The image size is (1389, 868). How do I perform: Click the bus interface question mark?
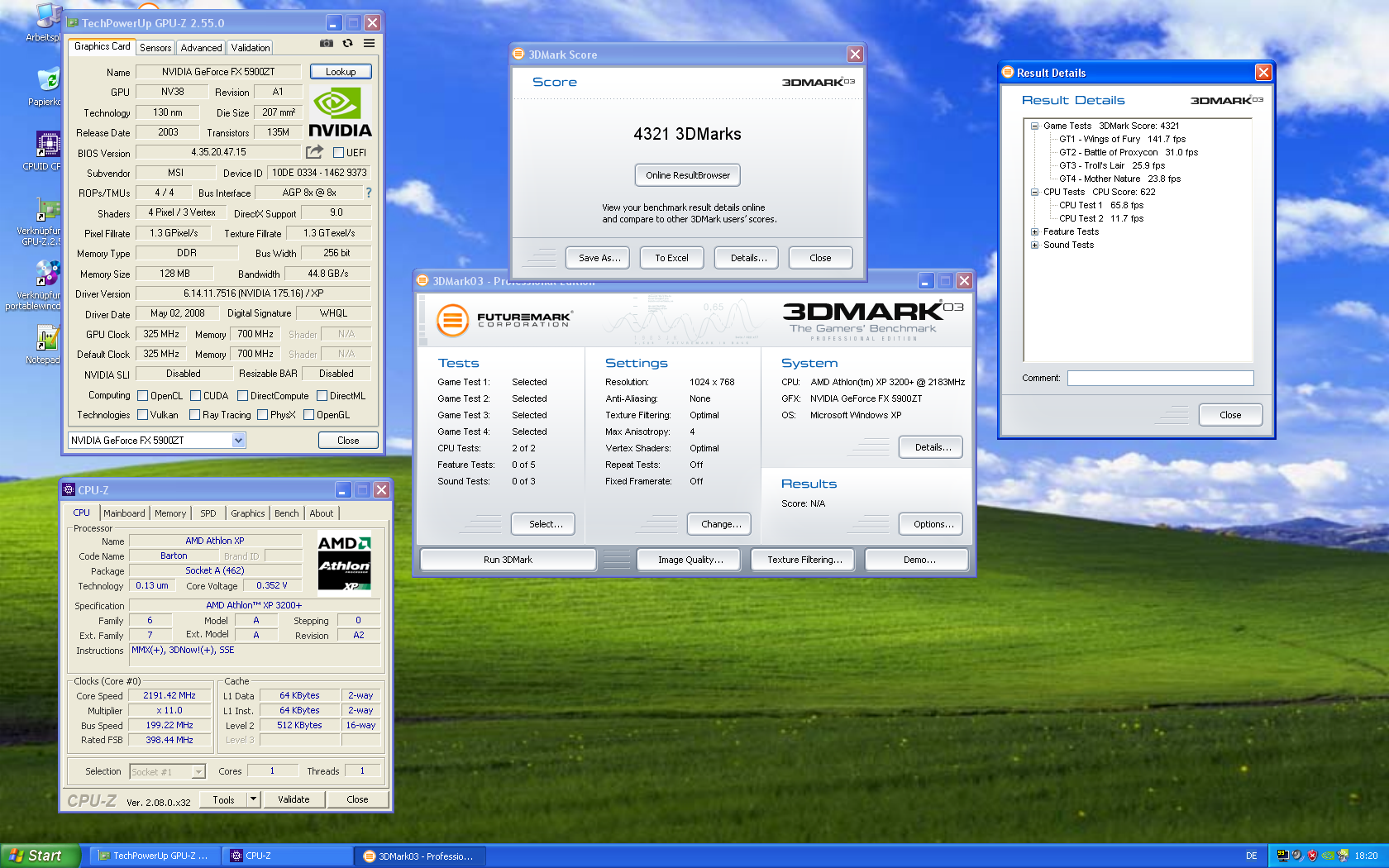[x=369, y=193]
